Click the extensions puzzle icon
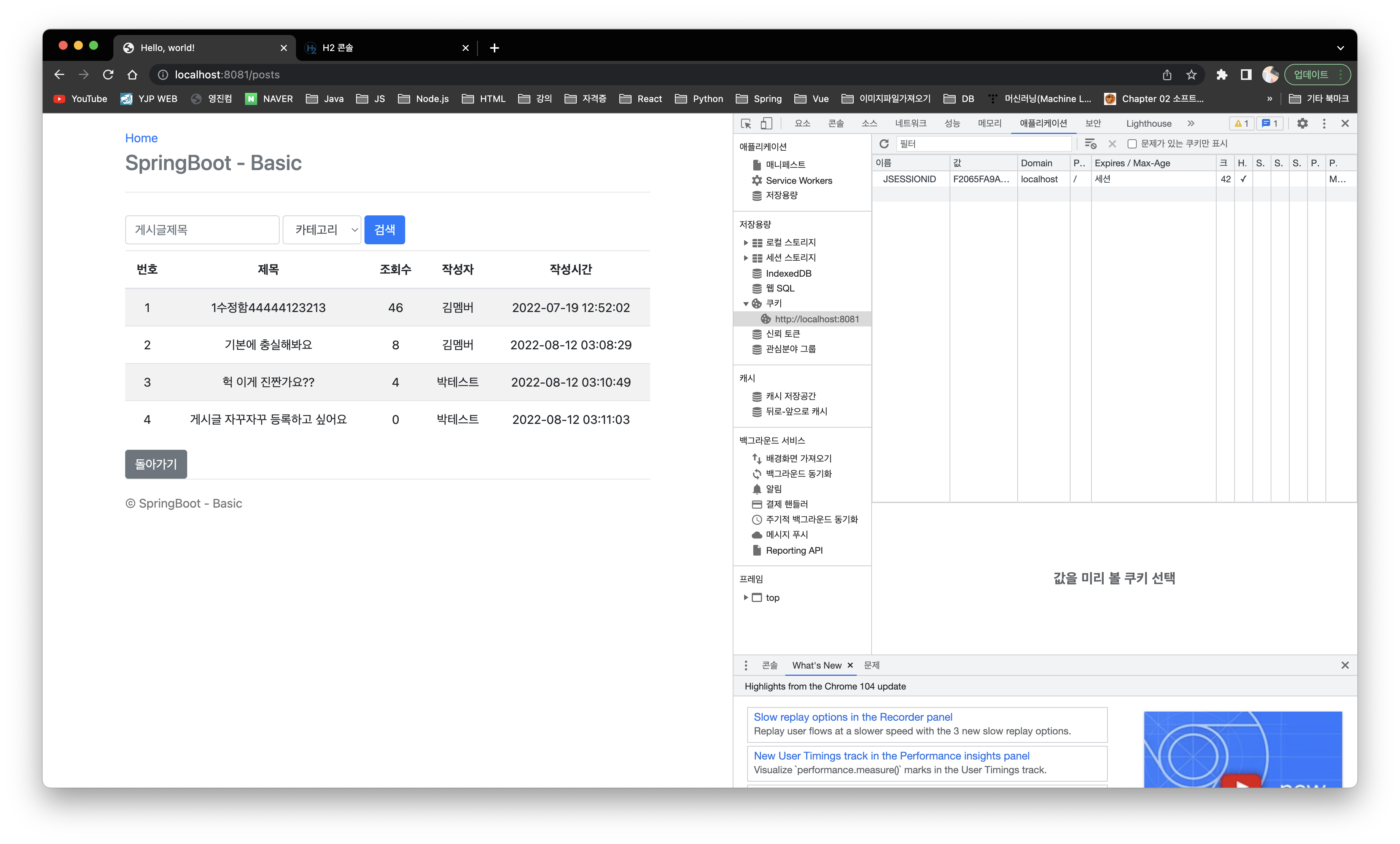The height and width of the screenshot is (844, 1400). 1221,75
